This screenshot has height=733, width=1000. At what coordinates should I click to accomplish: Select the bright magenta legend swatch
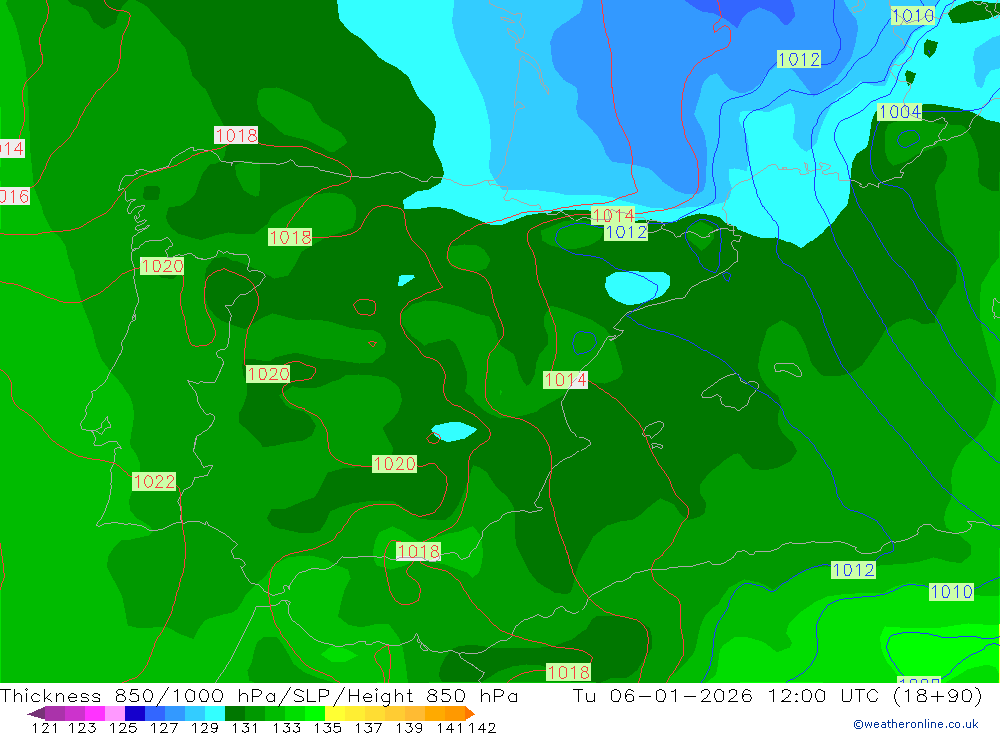(93, 713)
